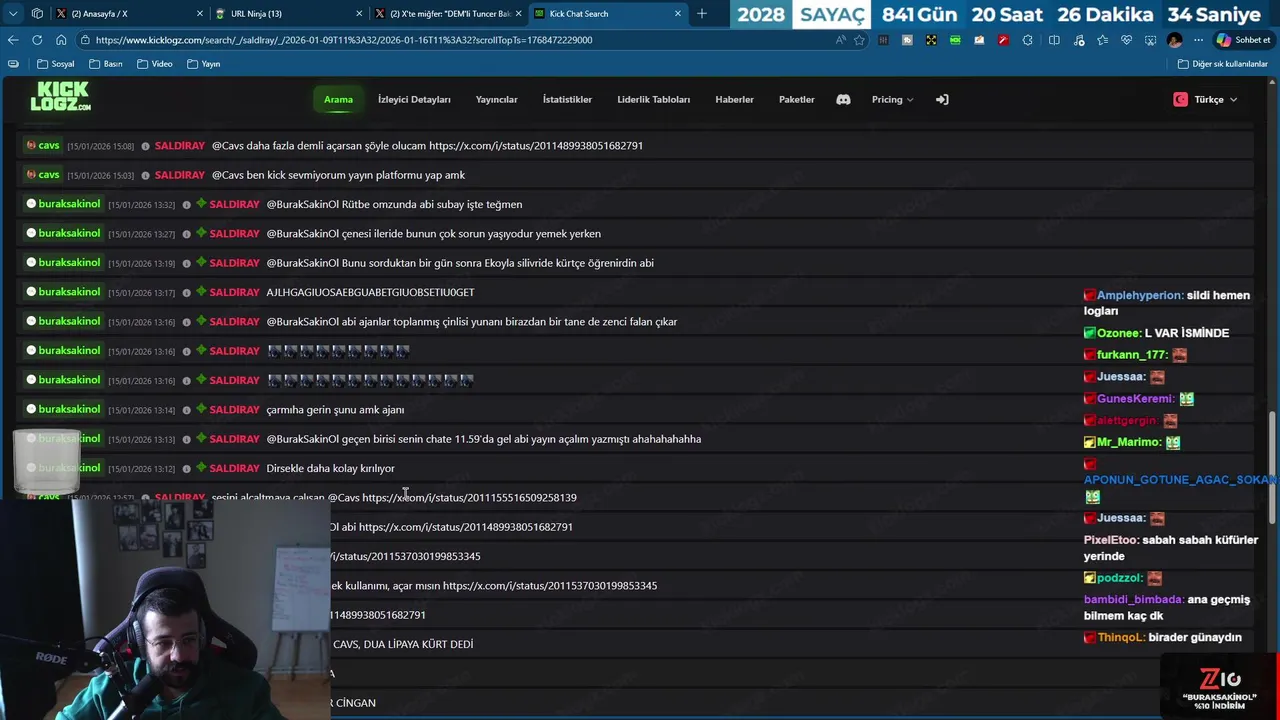Open the Basın bookmarks folder
1280x720 pixels.
(106, 64)
